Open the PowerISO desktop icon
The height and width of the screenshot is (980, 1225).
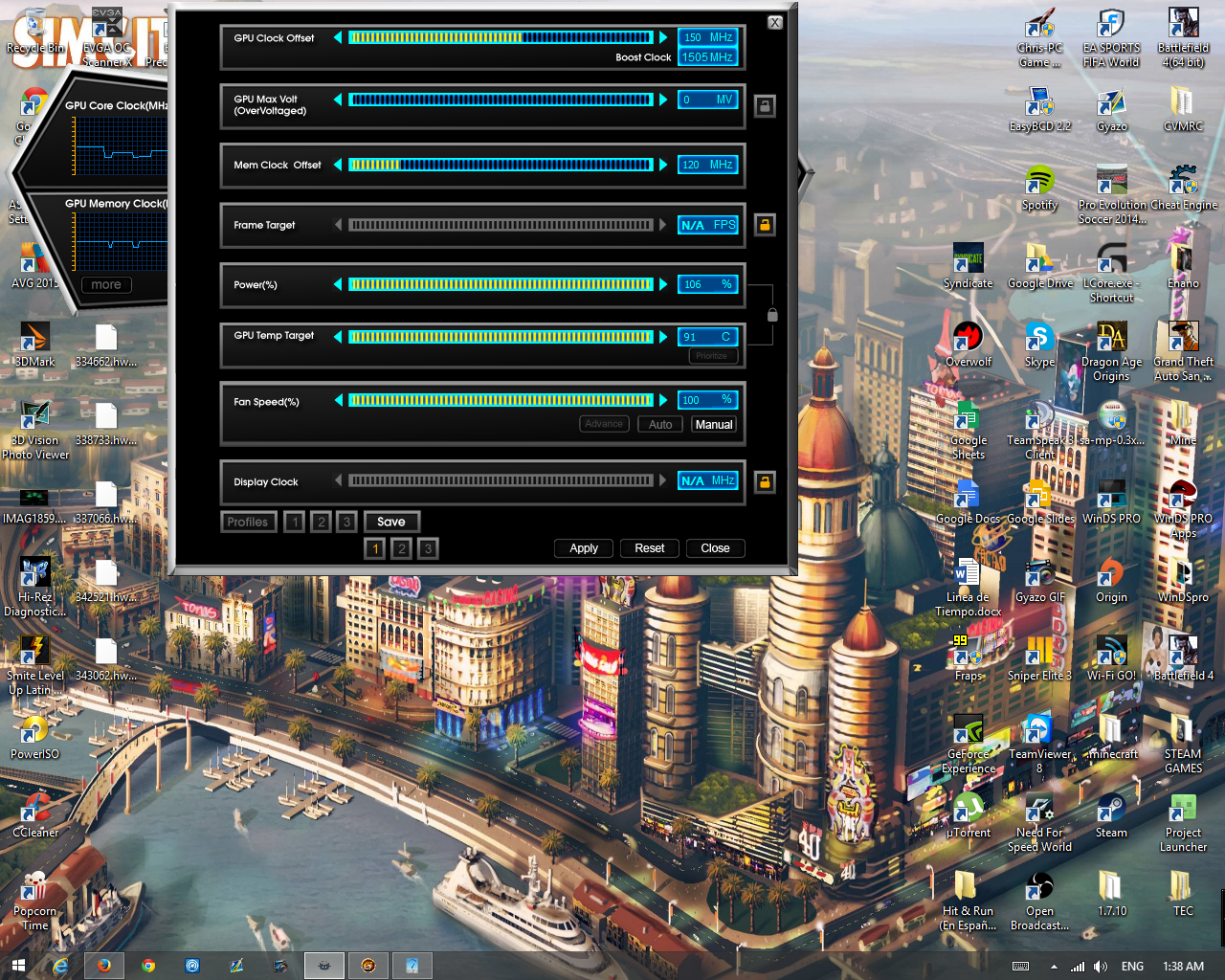click(34, 736)
